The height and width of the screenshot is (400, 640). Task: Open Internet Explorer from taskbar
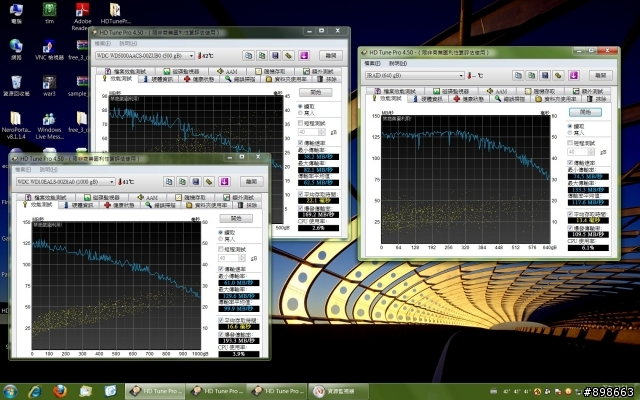(35, 391)
